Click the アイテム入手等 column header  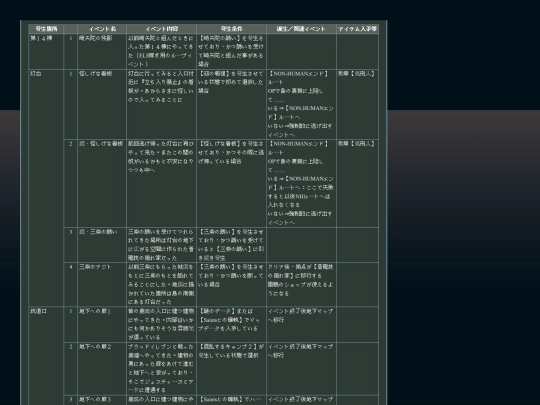click(357, 29)
